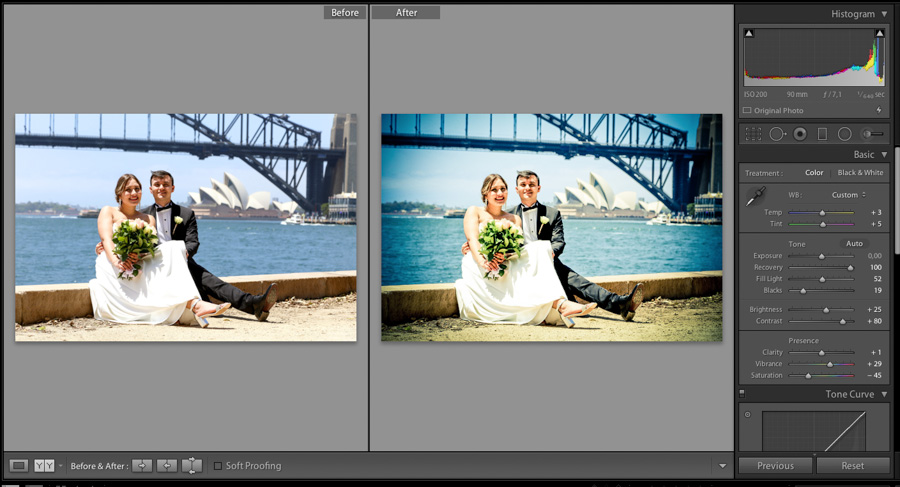Select the Spot Removal tool

[x=777, y=134]
